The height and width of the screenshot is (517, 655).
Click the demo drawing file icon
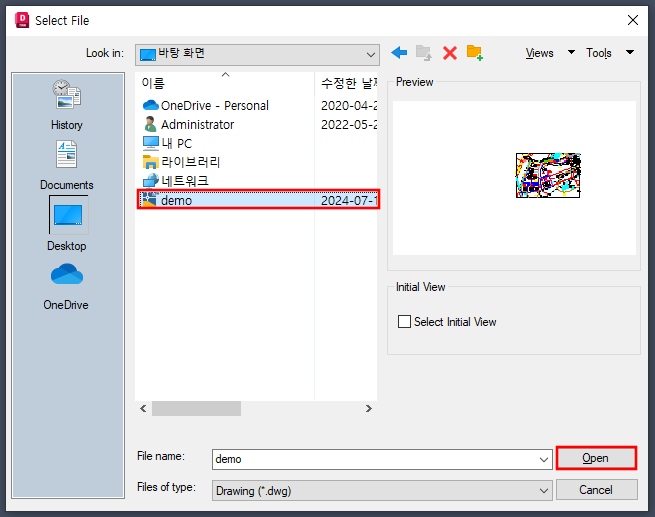click(x=150, y=200)
